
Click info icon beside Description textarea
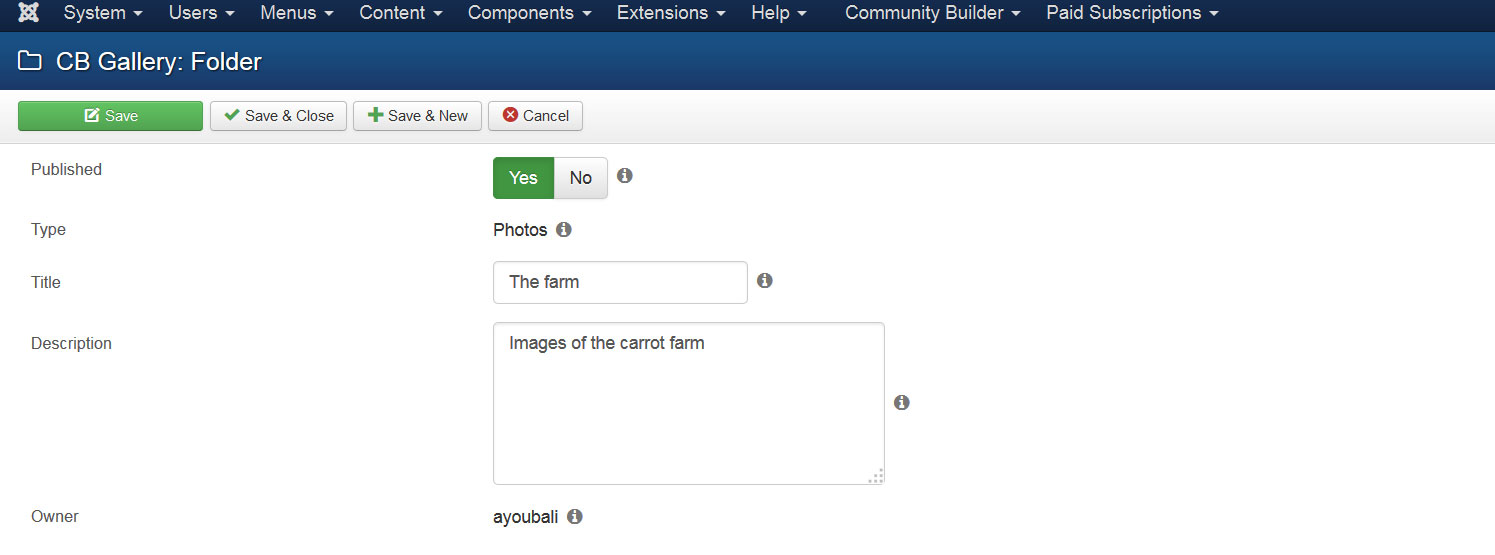tap(902, 402)
